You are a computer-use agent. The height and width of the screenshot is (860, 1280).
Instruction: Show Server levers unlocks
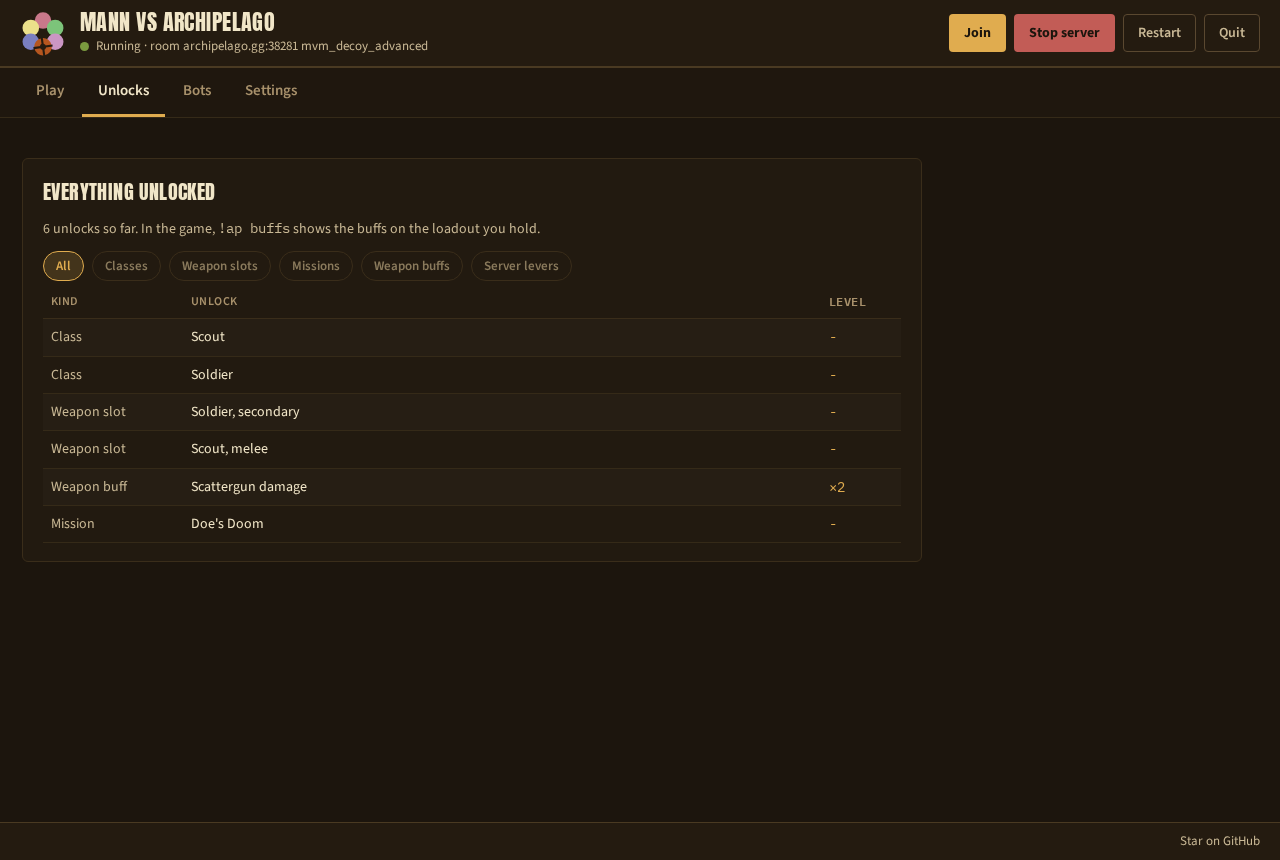[x=521, y=266]
